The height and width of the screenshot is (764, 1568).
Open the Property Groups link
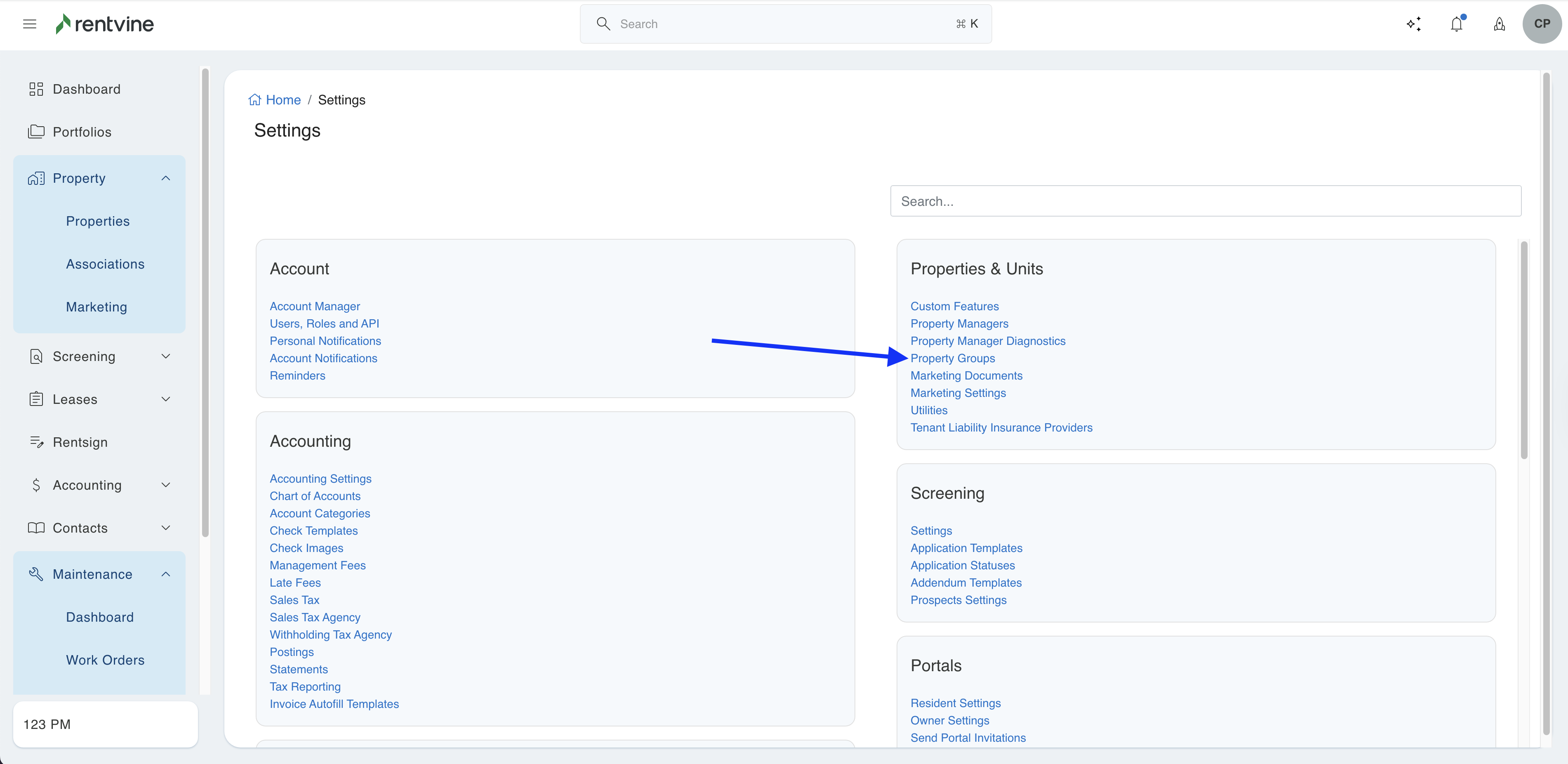(x=952, y=358)
